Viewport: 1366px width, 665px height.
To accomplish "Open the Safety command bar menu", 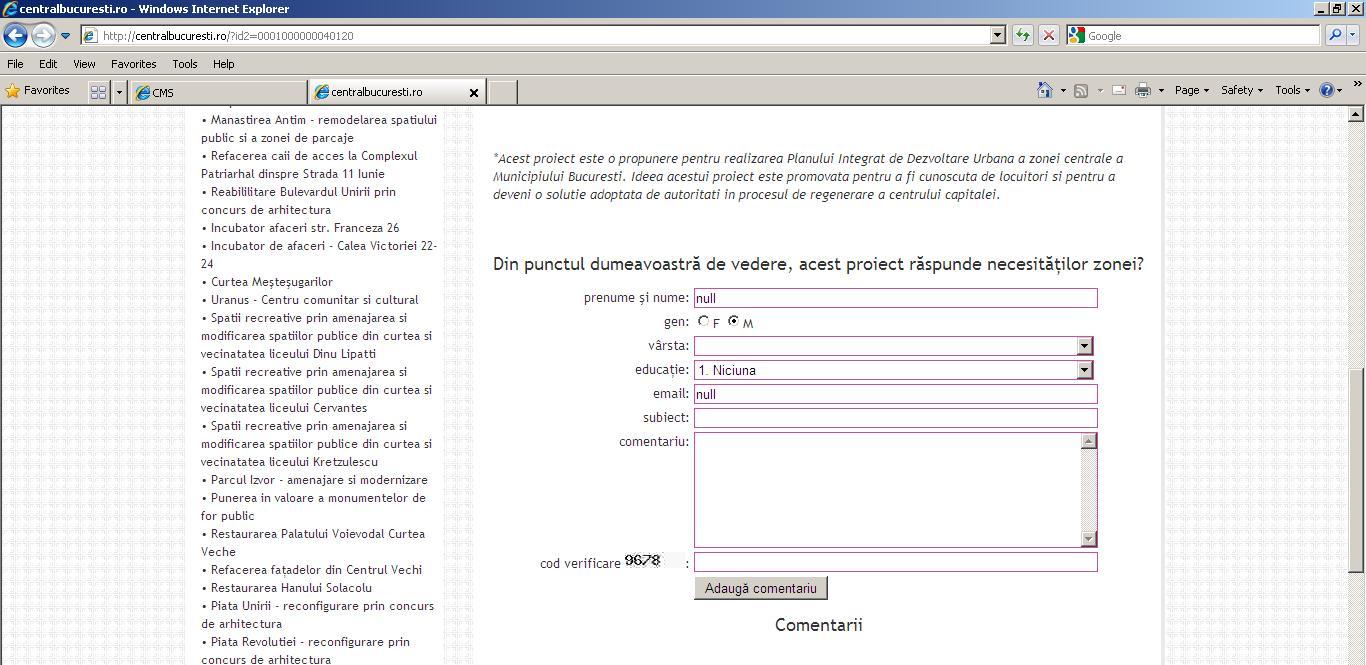I will coord(1242,90).
